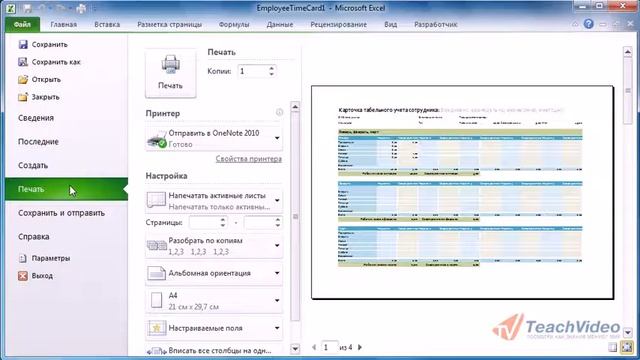Click the Save floppy disk icon
This screenshot has height=360, width=640.
(23, 44)
